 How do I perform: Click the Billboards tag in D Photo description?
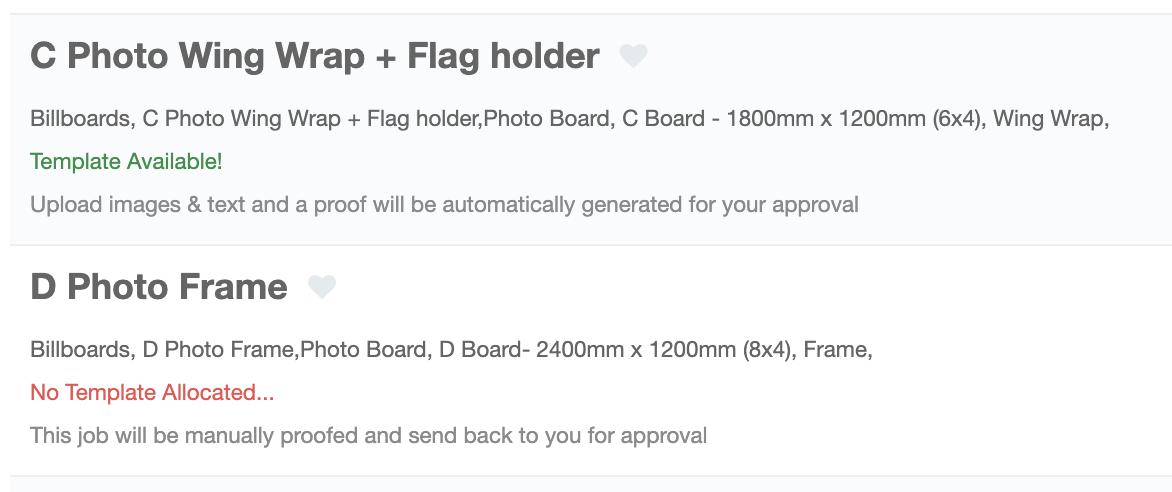tap(83, 349)
